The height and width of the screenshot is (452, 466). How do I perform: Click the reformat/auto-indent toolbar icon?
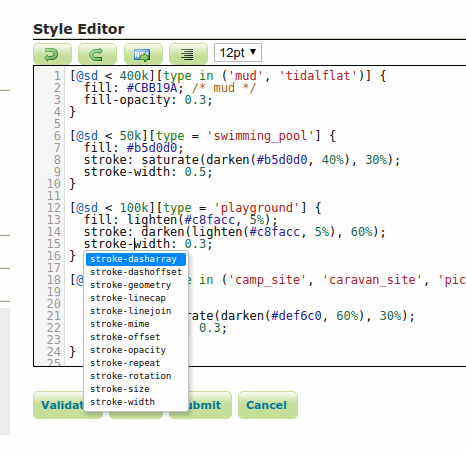click(x=188, y=54)
